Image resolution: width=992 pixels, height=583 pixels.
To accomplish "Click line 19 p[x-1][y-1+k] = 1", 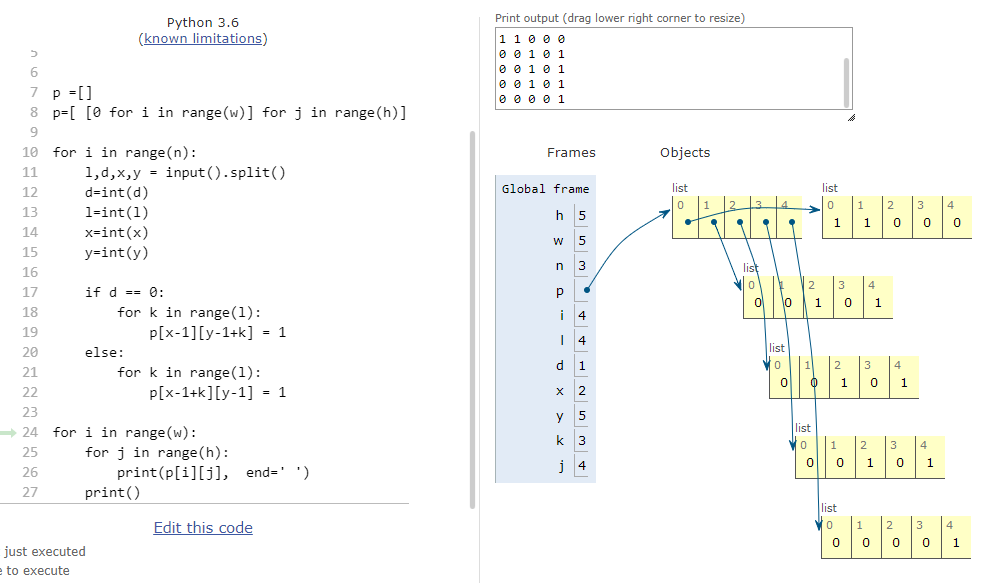I will point(218,333).
